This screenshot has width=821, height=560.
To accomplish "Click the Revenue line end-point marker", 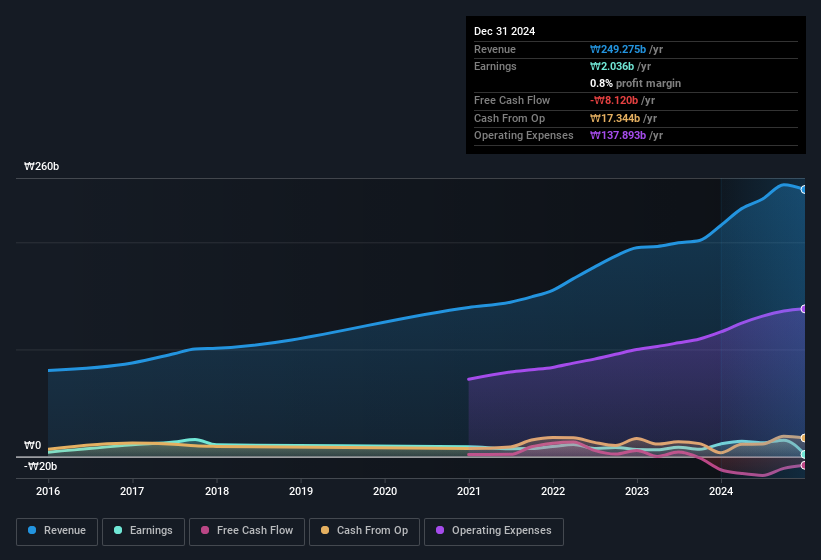I will click(x=804, y=189).
